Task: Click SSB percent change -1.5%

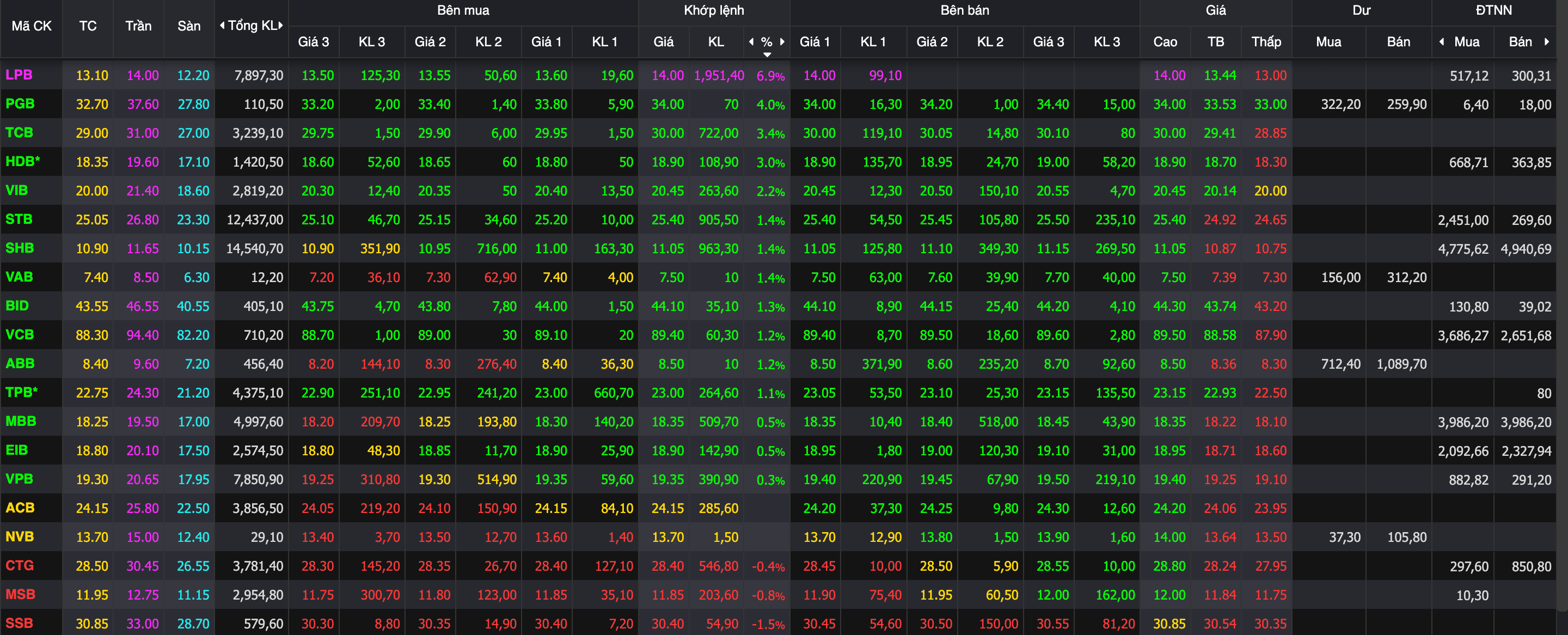Action: pos(768,624)
